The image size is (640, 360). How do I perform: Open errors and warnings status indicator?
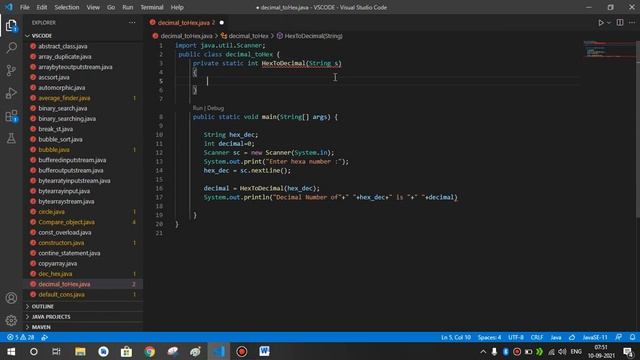coord(20,338)
